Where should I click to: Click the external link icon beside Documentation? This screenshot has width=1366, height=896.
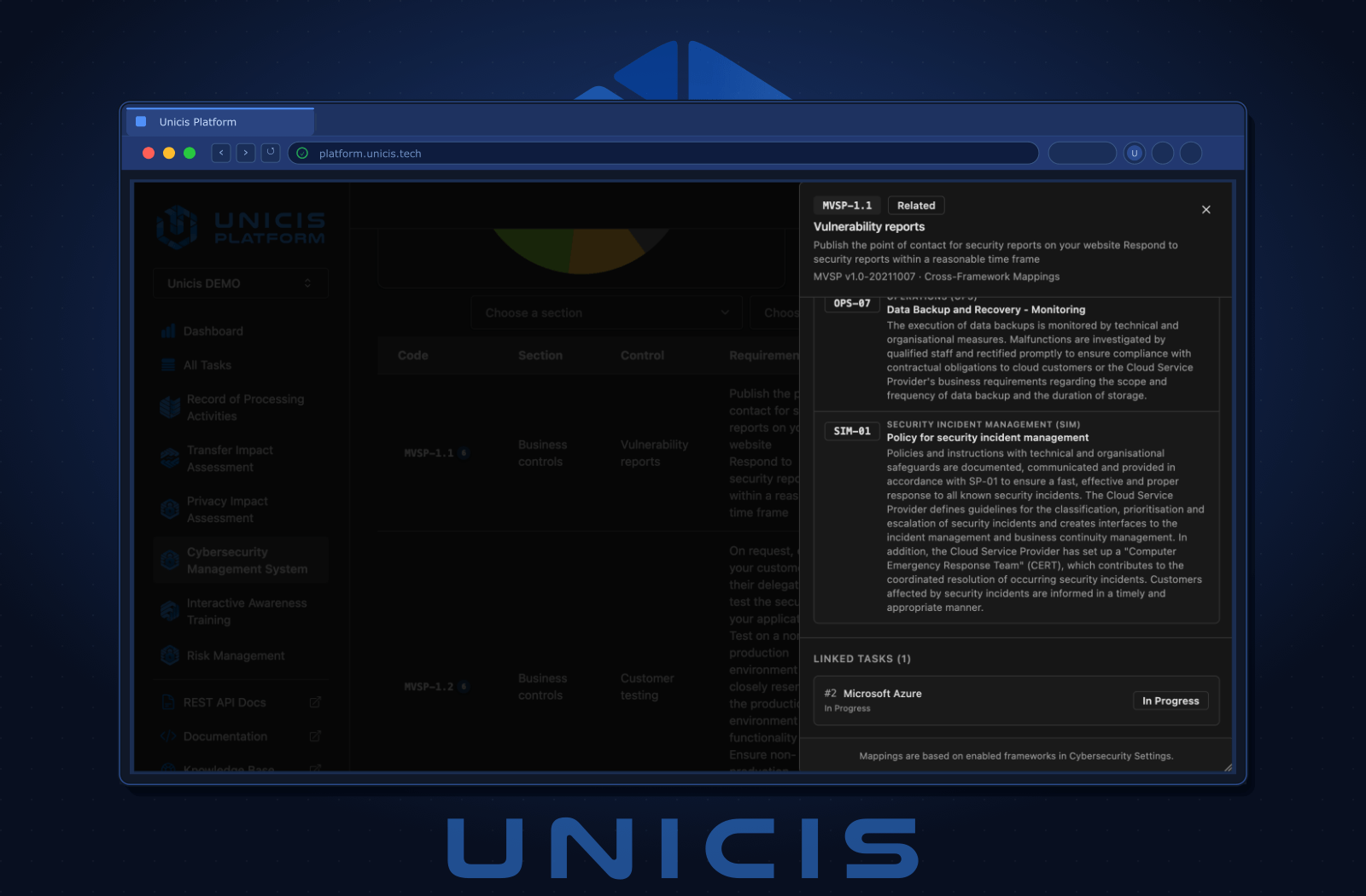(x=315, y=736)
